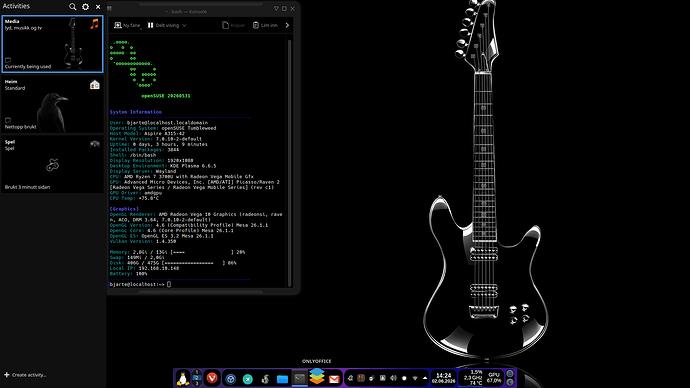The width and height of the screenshot is (690, 388).
Task: Launch ONLYOFFICE from the dock
Action: tap(317, 377)
